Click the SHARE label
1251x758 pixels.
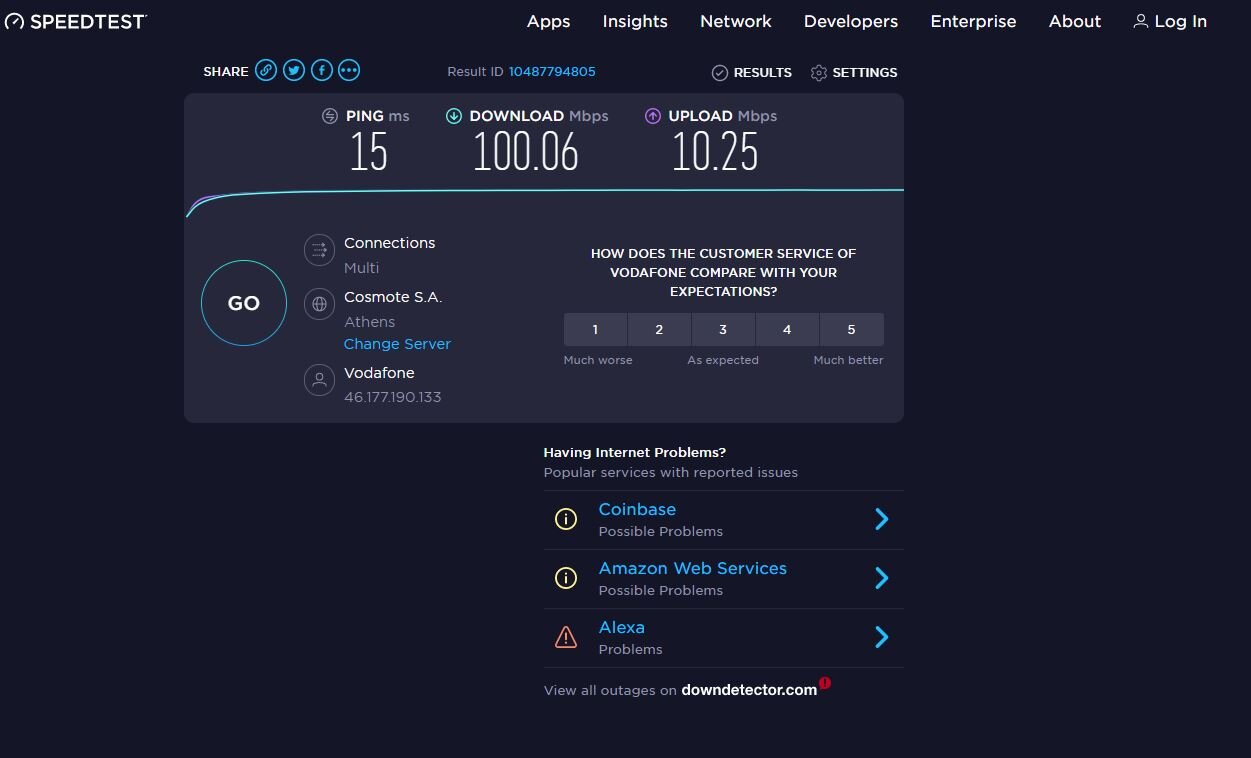pyautogui.click(x=226, y=72)
